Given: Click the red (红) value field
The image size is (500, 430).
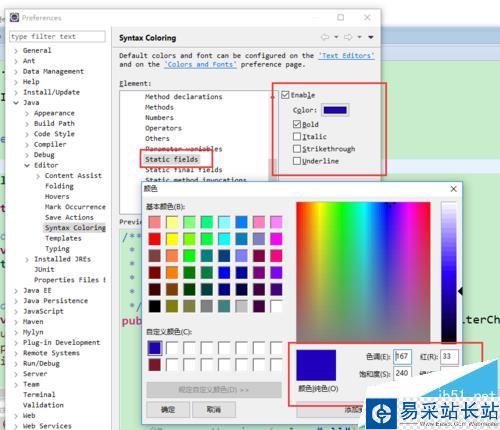Looking at the screenshot, I should (449, 356).
